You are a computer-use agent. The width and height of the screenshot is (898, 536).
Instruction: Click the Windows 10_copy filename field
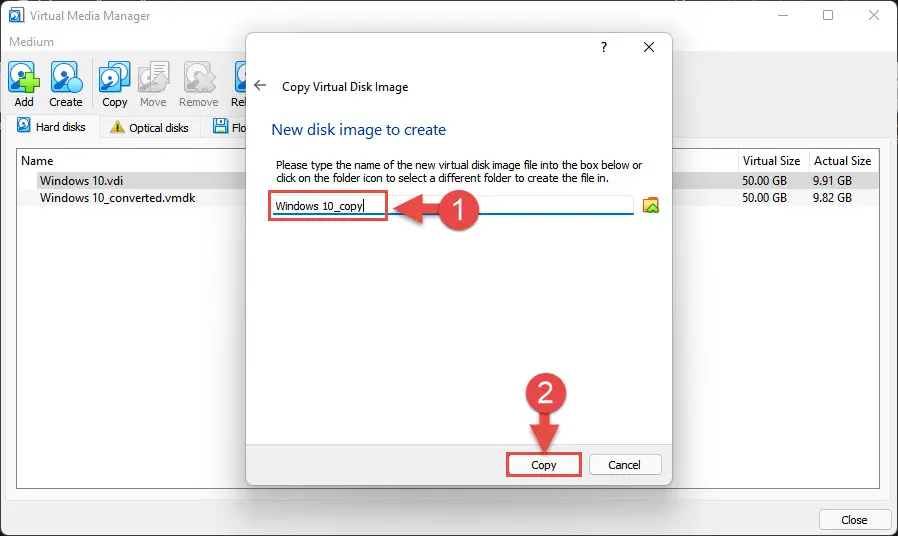453,206
